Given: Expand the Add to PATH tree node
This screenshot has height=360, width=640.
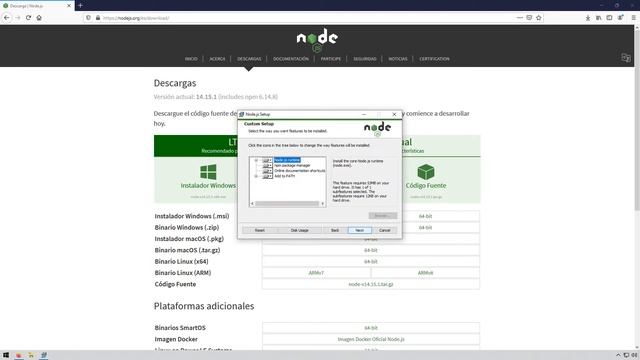Looking at the screenshot, I should pyautogui.click(x=256, y=176).
